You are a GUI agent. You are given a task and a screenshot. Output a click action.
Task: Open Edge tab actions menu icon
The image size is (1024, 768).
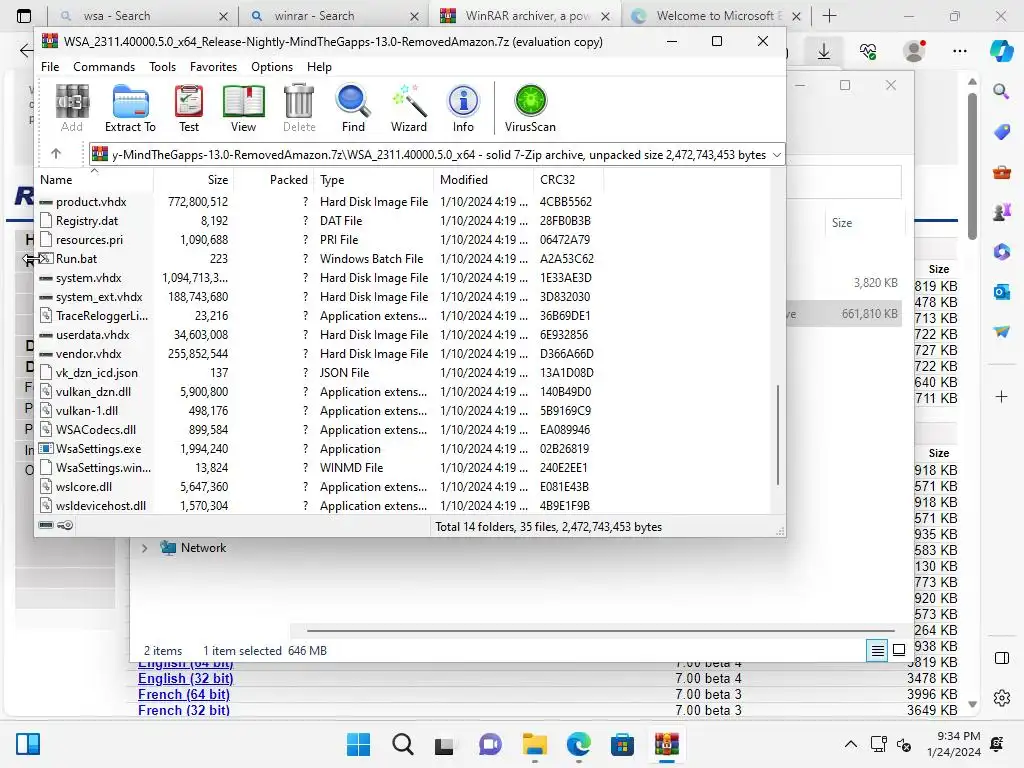(24, 16)
